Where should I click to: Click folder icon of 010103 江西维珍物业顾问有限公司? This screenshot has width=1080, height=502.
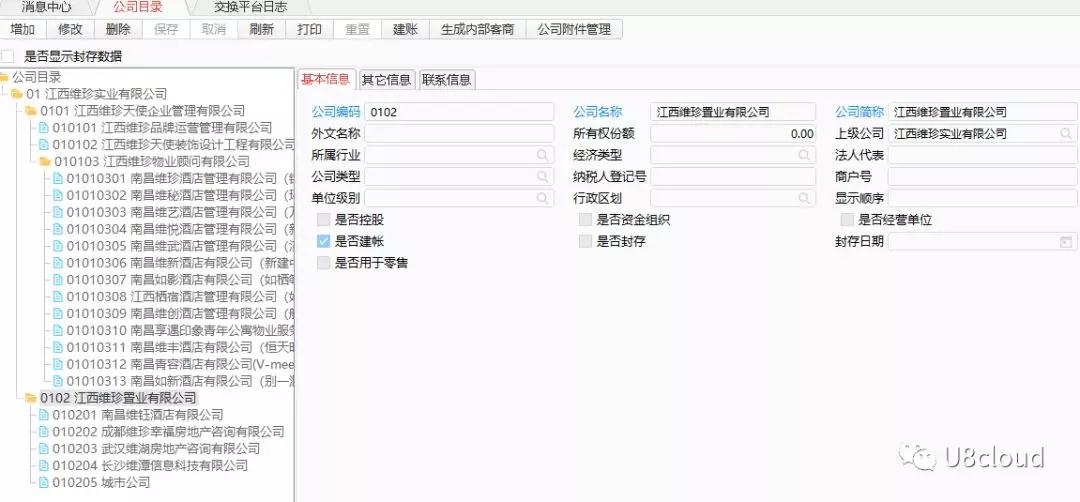[x=45, y=162]
